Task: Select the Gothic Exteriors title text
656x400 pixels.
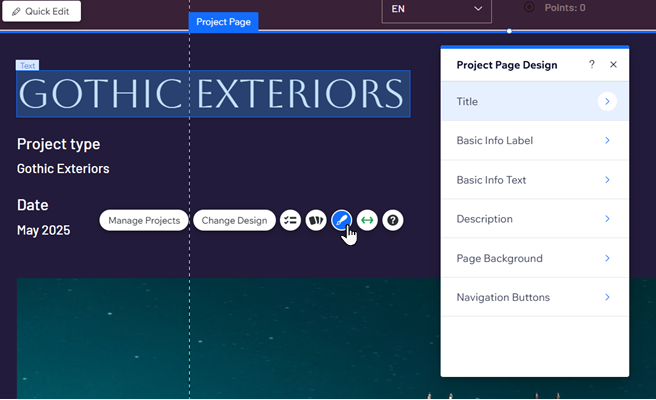Action: click(212, 94)
